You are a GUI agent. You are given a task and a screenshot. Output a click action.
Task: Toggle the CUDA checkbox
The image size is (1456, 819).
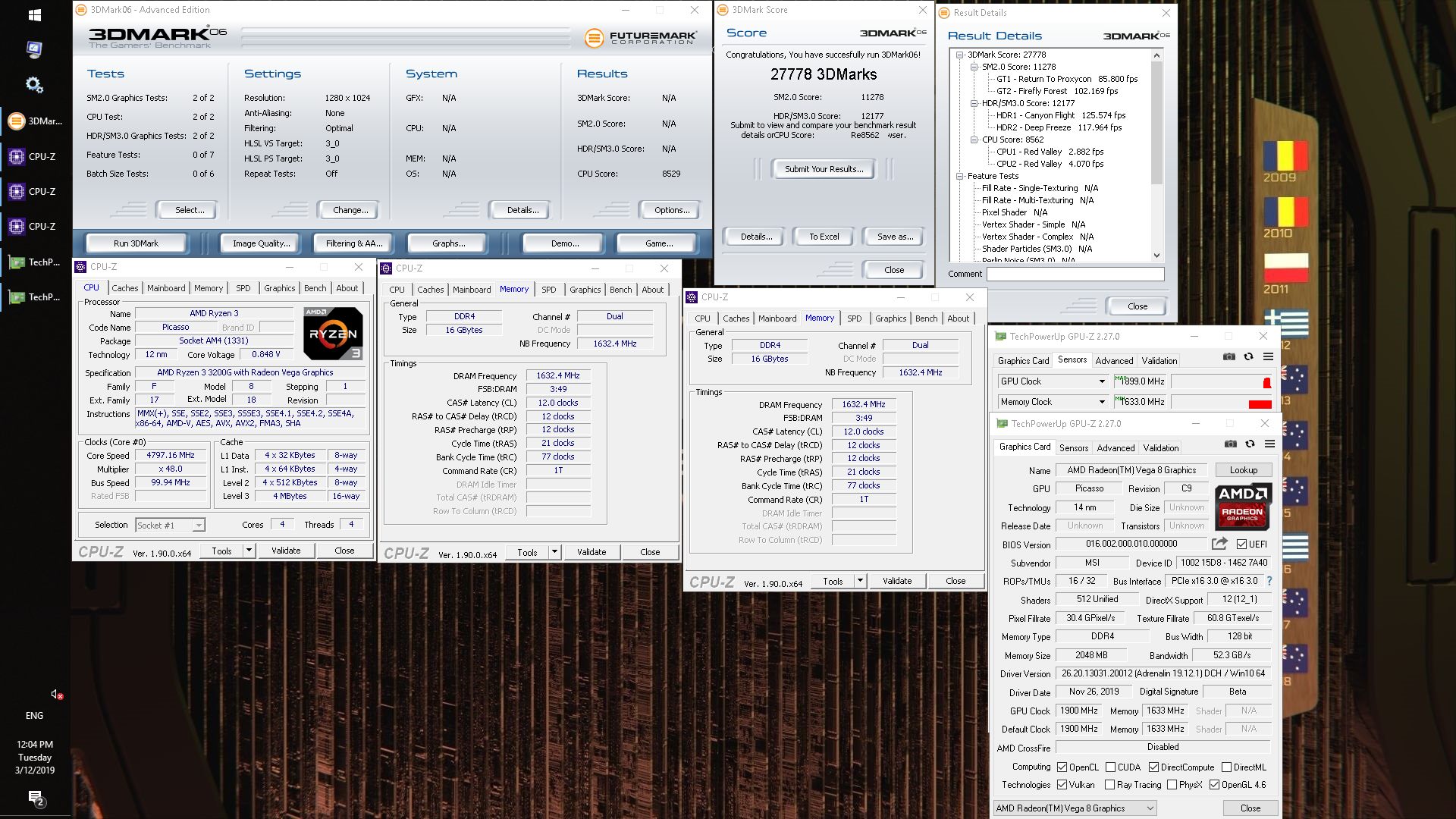1111,767
